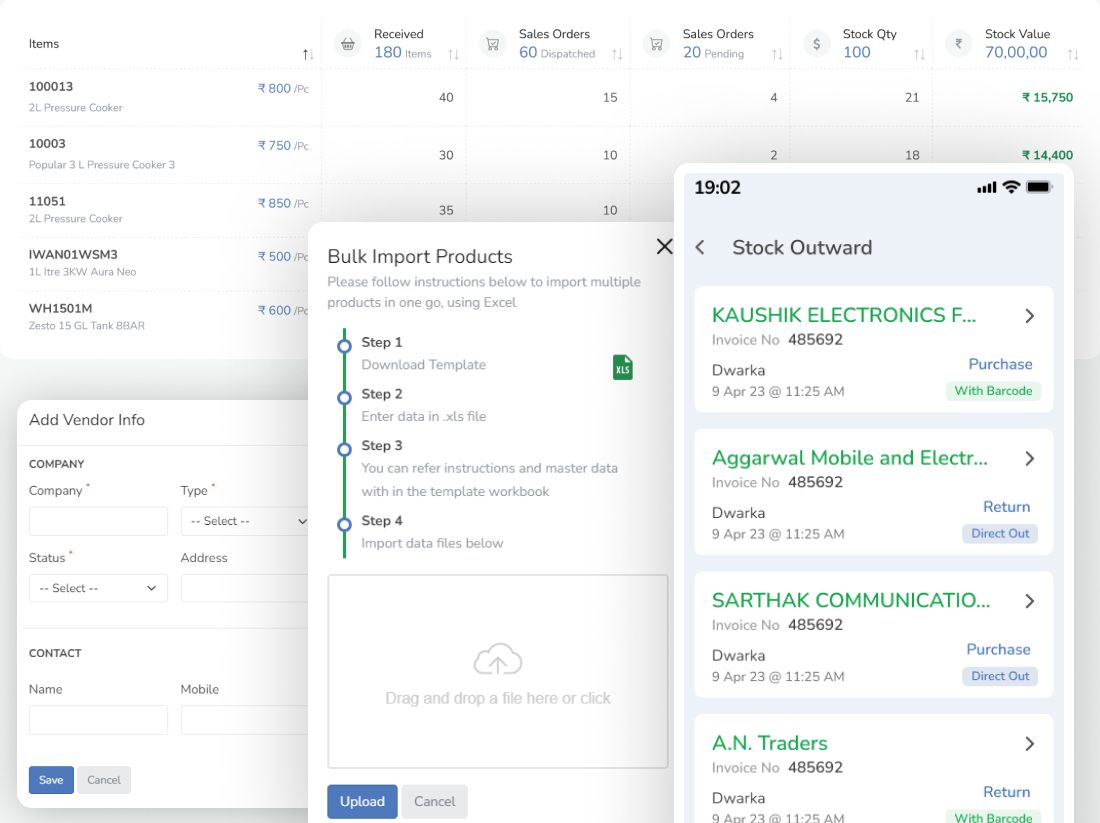This screenshot has height=823, width=1100.
Task: Go back using Stock Outward back arrow
Action: tap(700, 248)
